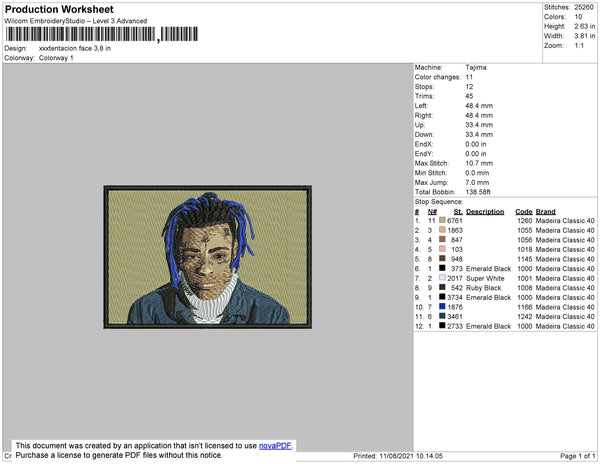Screen dimensions: 600x464
Task: Click the Min Stitch value 0.0 mm
Action: pos(477,173)
